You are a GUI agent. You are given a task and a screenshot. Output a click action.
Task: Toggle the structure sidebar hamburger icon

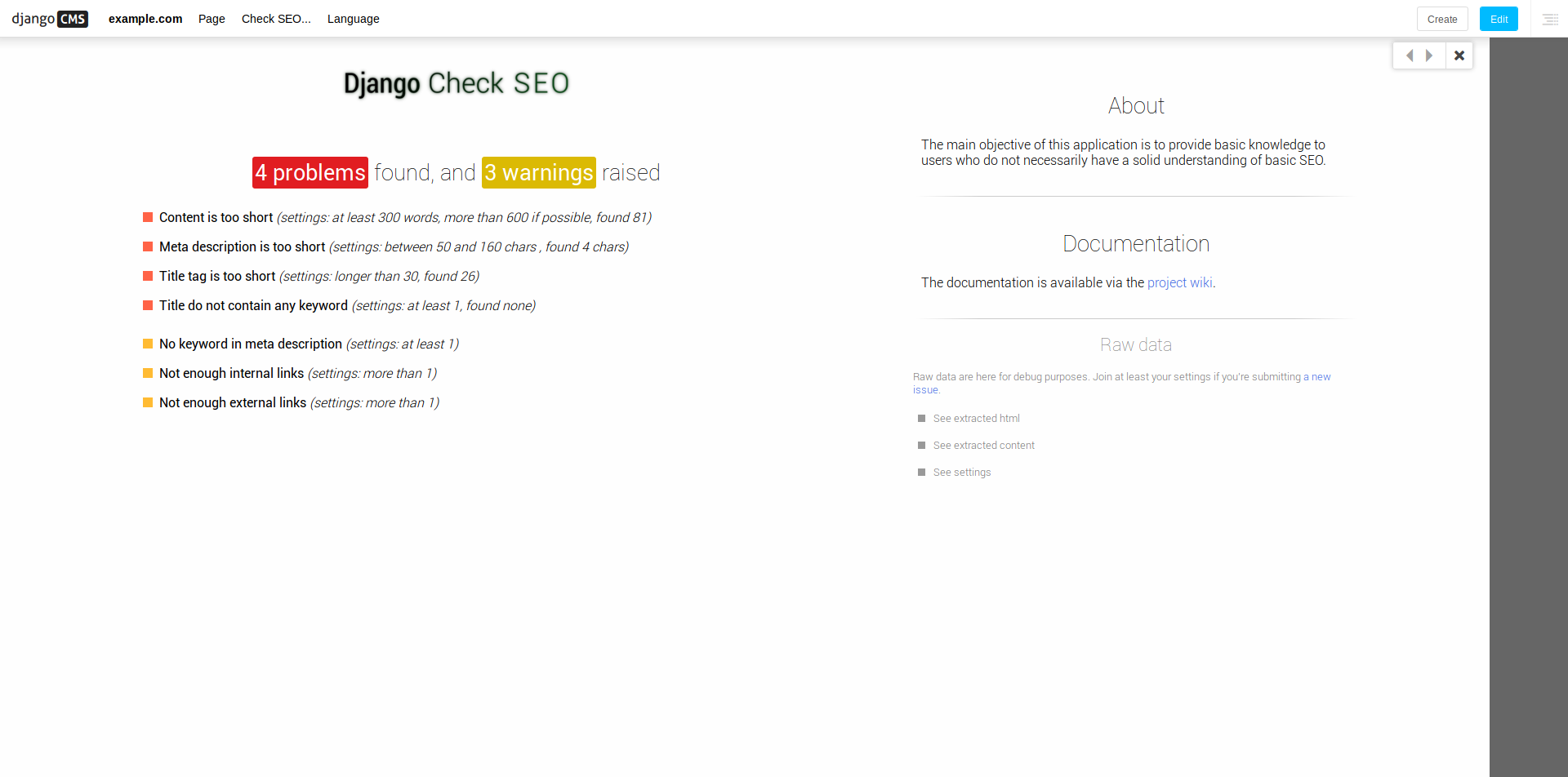coord(1550,19)
